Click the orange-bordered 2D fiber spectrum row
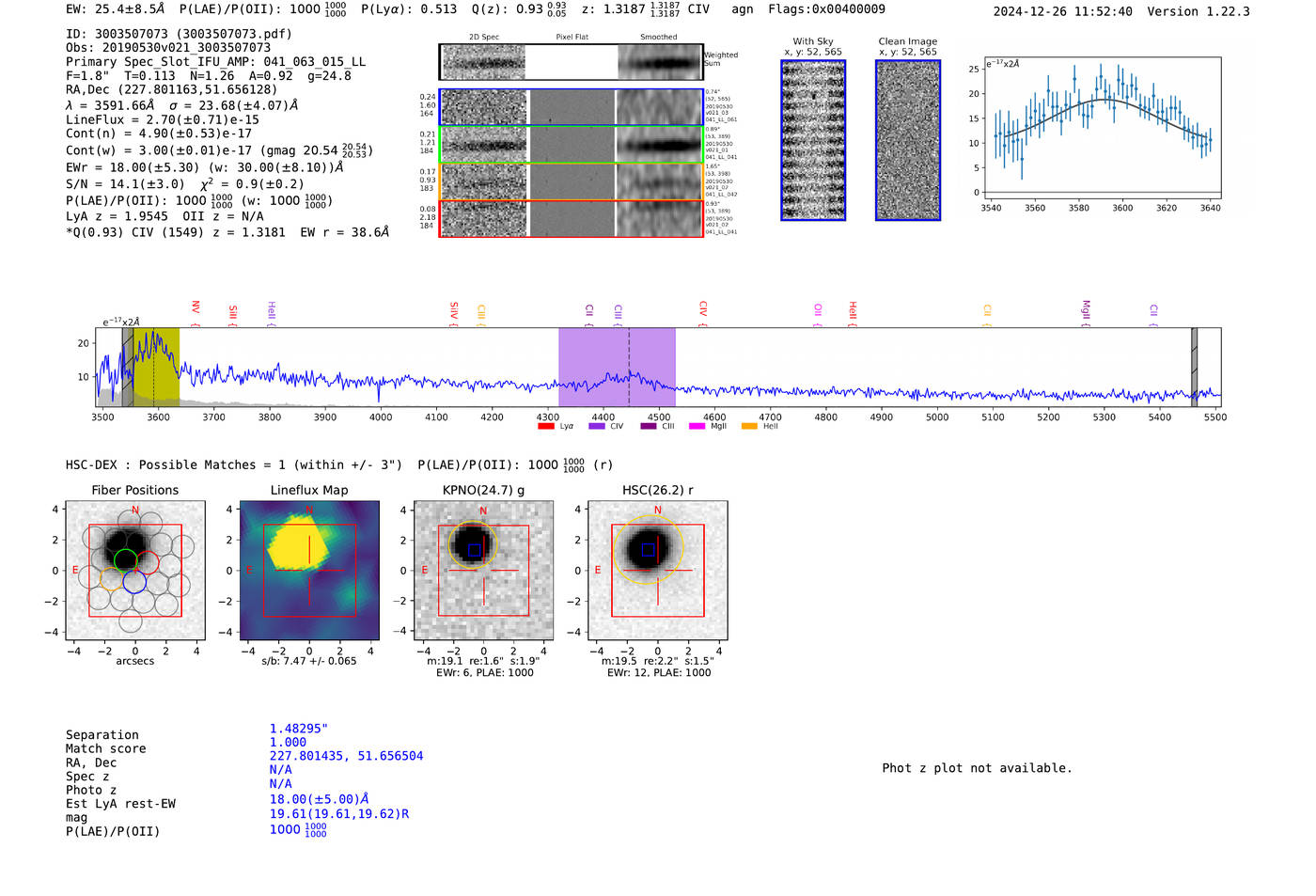 (572, 181)
